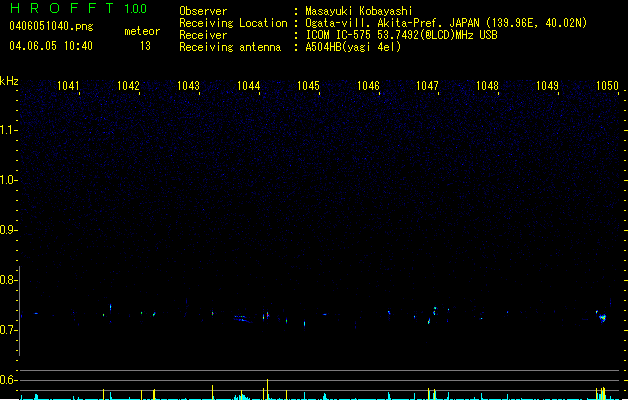Click the 0.8 kHz frequency label

tap(8, 280)
